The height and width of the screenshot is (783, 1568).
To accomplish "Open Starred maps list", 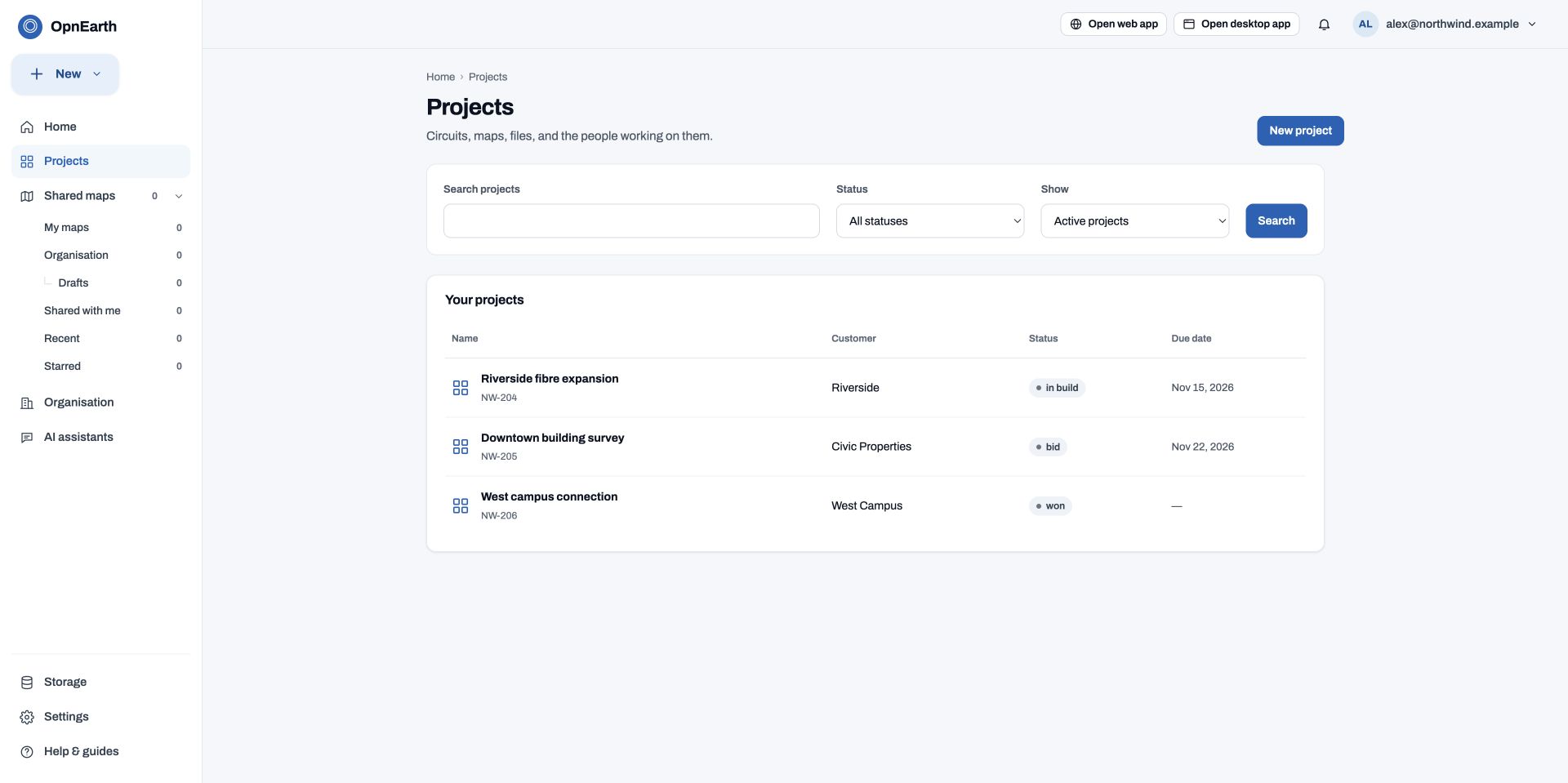I will click(62, 367).
